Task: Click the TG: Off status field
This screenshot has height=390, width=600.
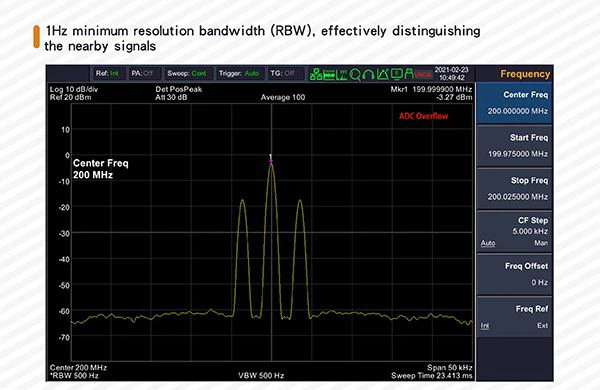Action: pyautogui.click(x=283, y=73)
